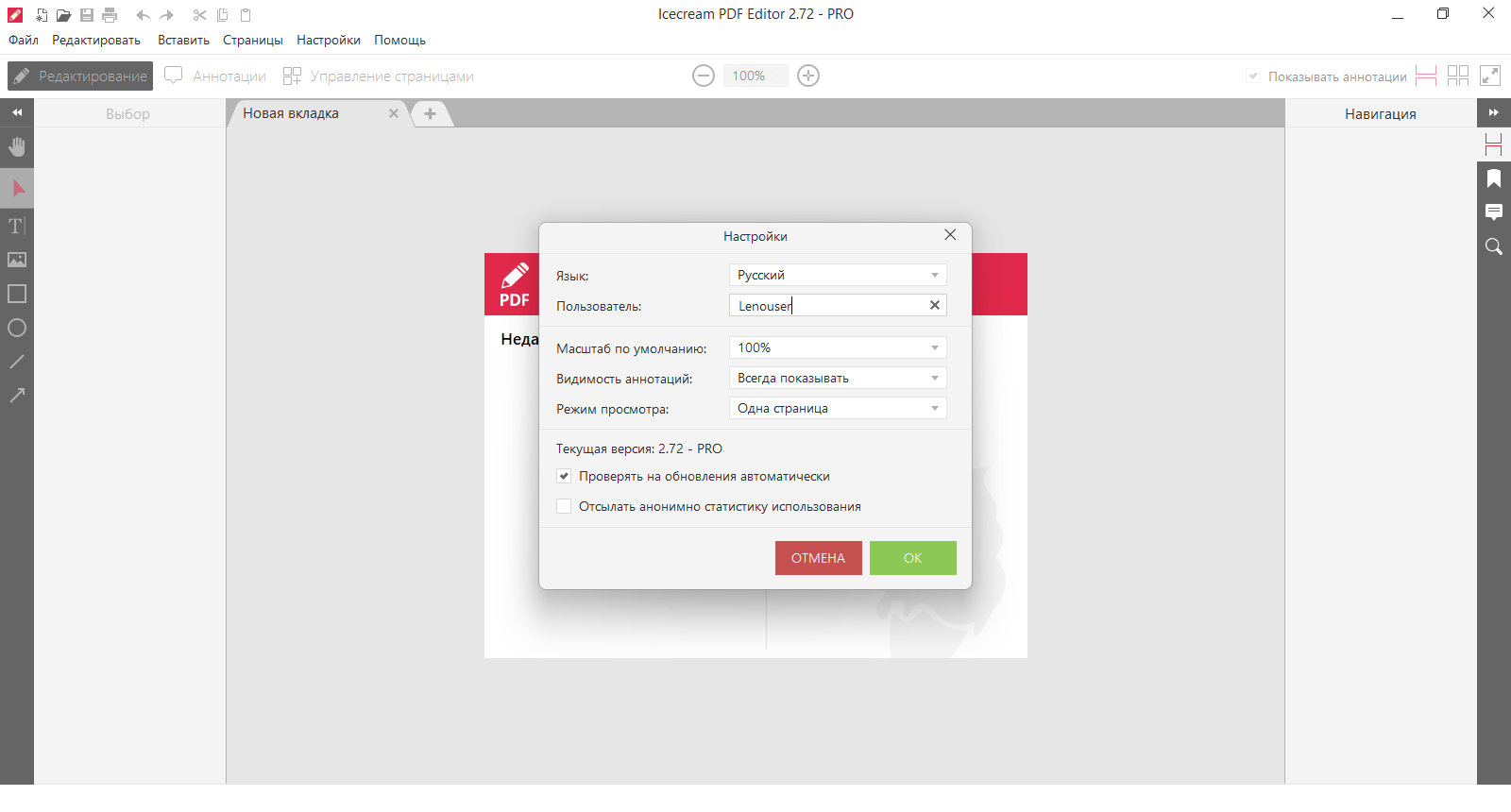The image size is (1511, 812).
Task: Open the default zoom Масштаб dropdown
Action: tap(838, 347)
